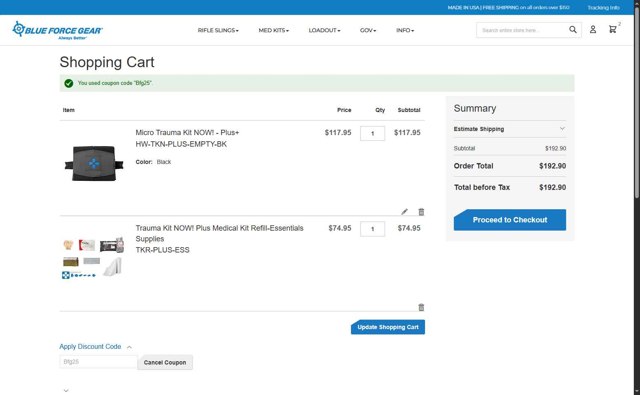Click the Micro Trauma Kit product thumbnail
This screenshot has width=640, height=395.
(94, 163)
